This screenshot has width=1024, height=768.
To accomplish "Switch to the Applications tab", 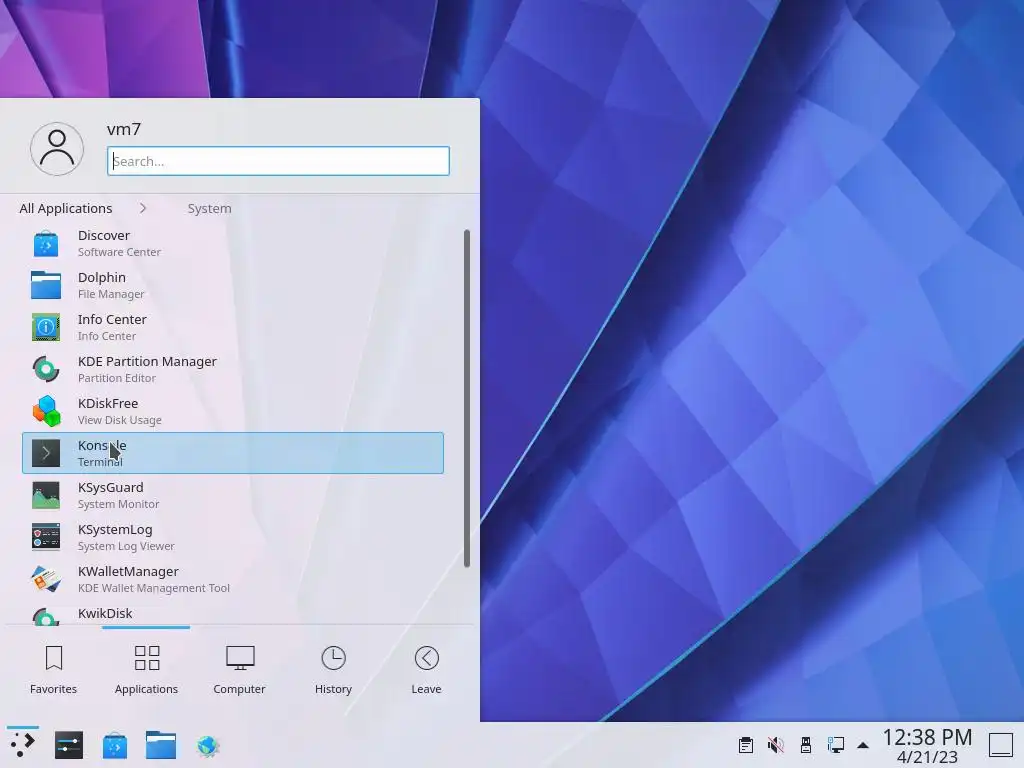I will pyautogui.click(x=146, y=671).
